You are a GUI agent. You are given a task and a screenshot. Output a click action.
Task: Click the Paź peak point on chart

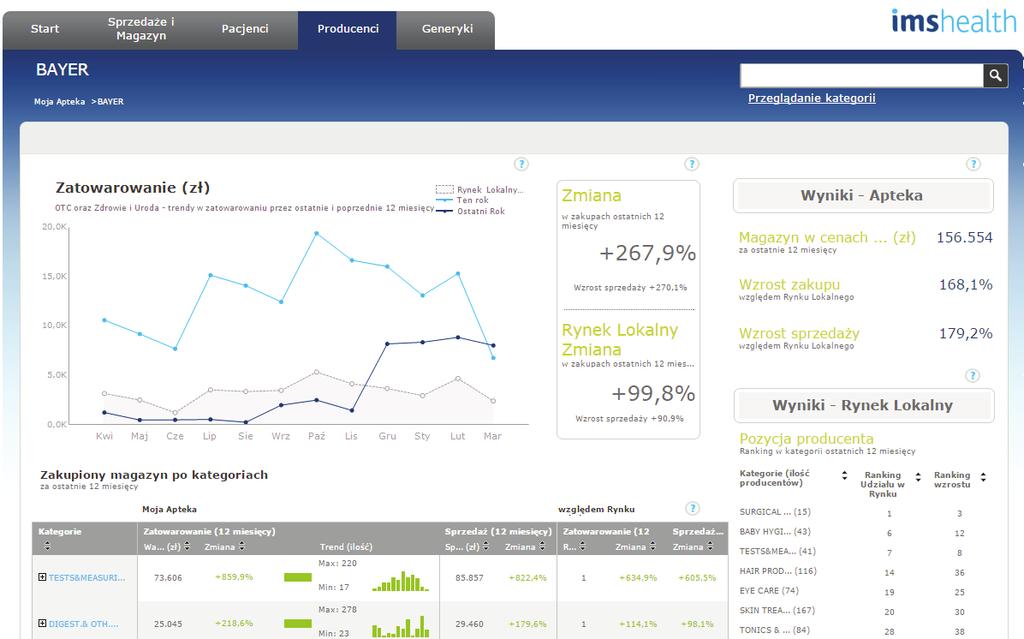click(x=316, y=233)
